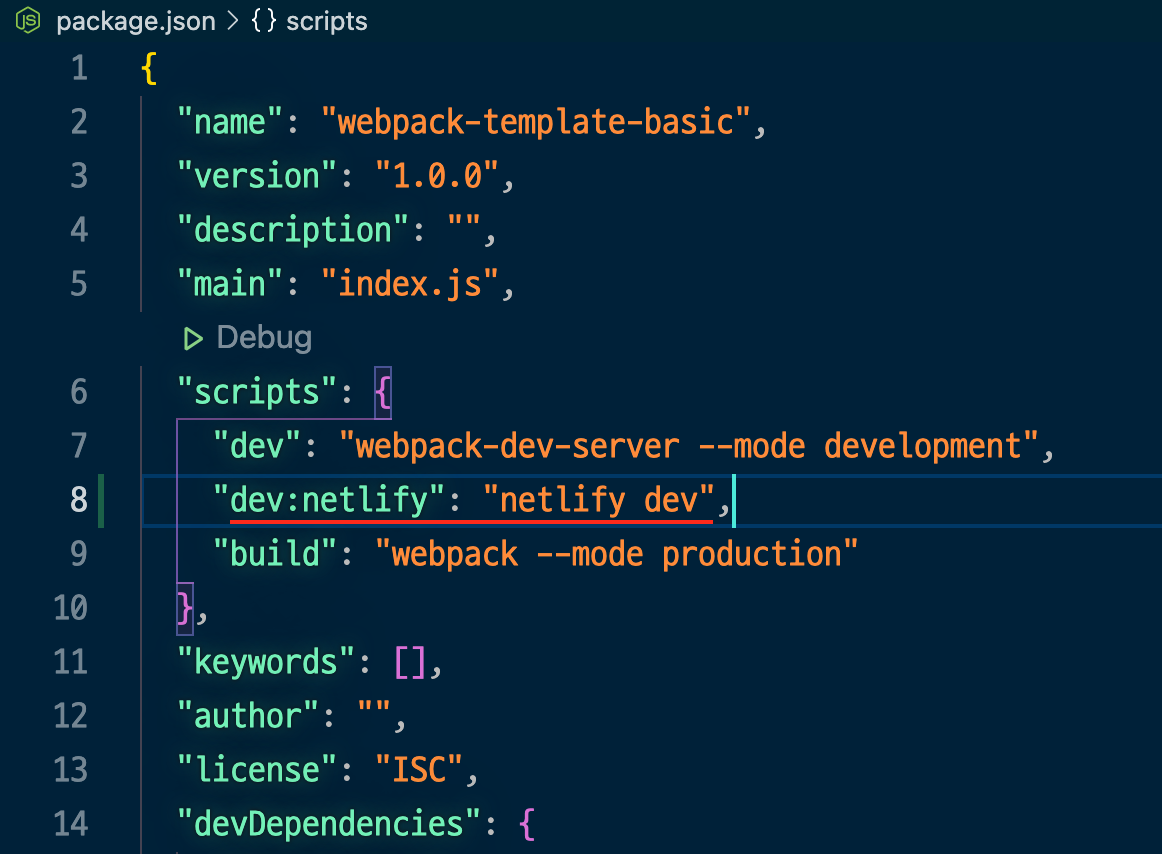Click the opening brace after scripts

point(382,392)
